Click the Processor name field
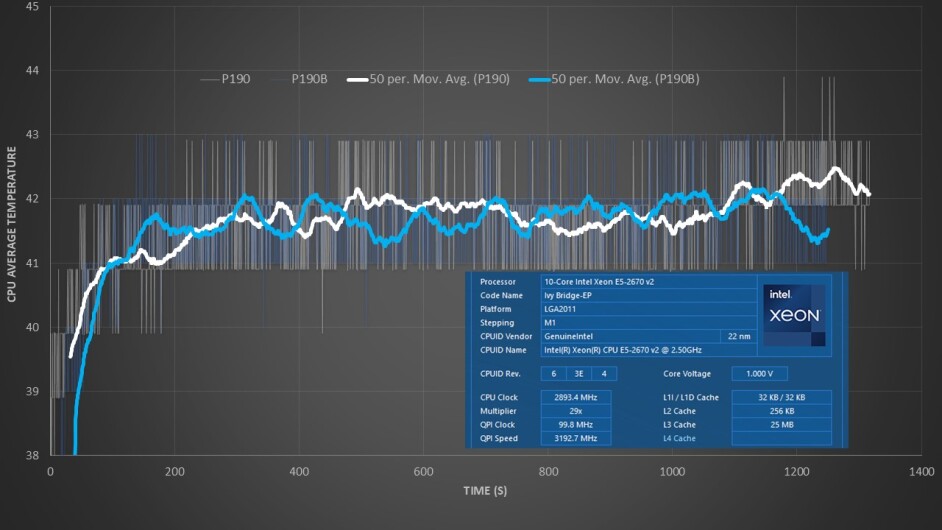The height and width of the screenshot is (530, 942). (647, 282)
